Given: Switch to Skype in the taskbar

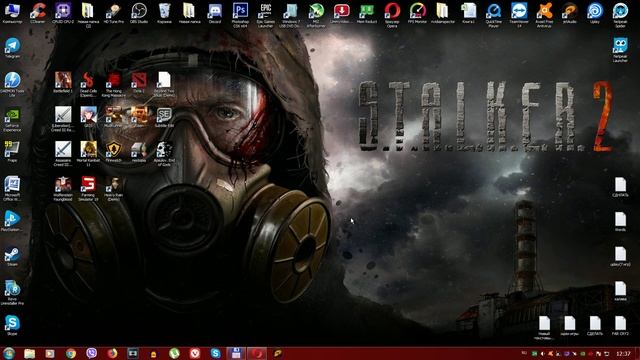Looking at the screenshot, I should click(216, 353).
